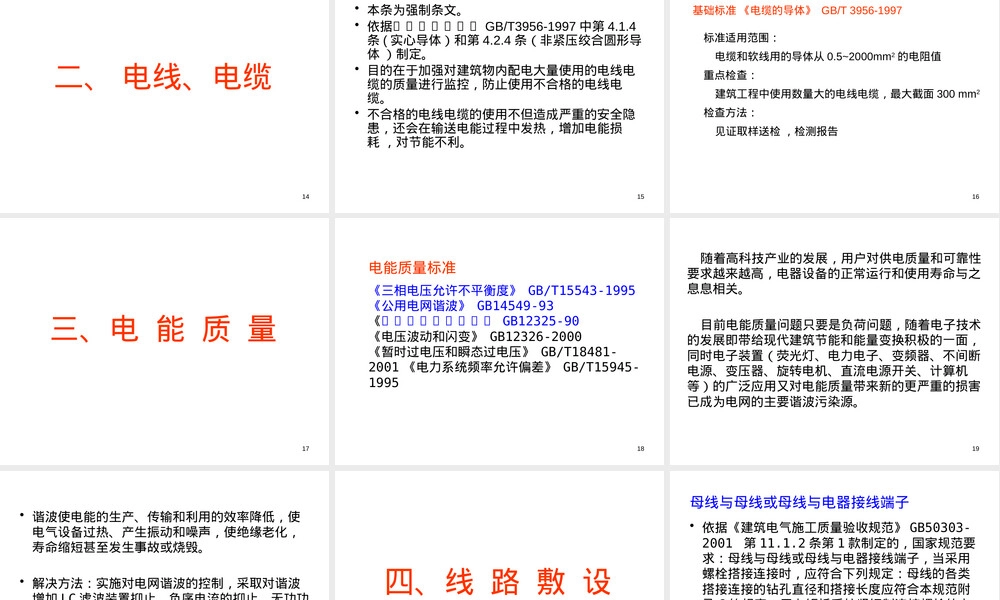
Task: Click slide page number 18
Action: point(640,448)
